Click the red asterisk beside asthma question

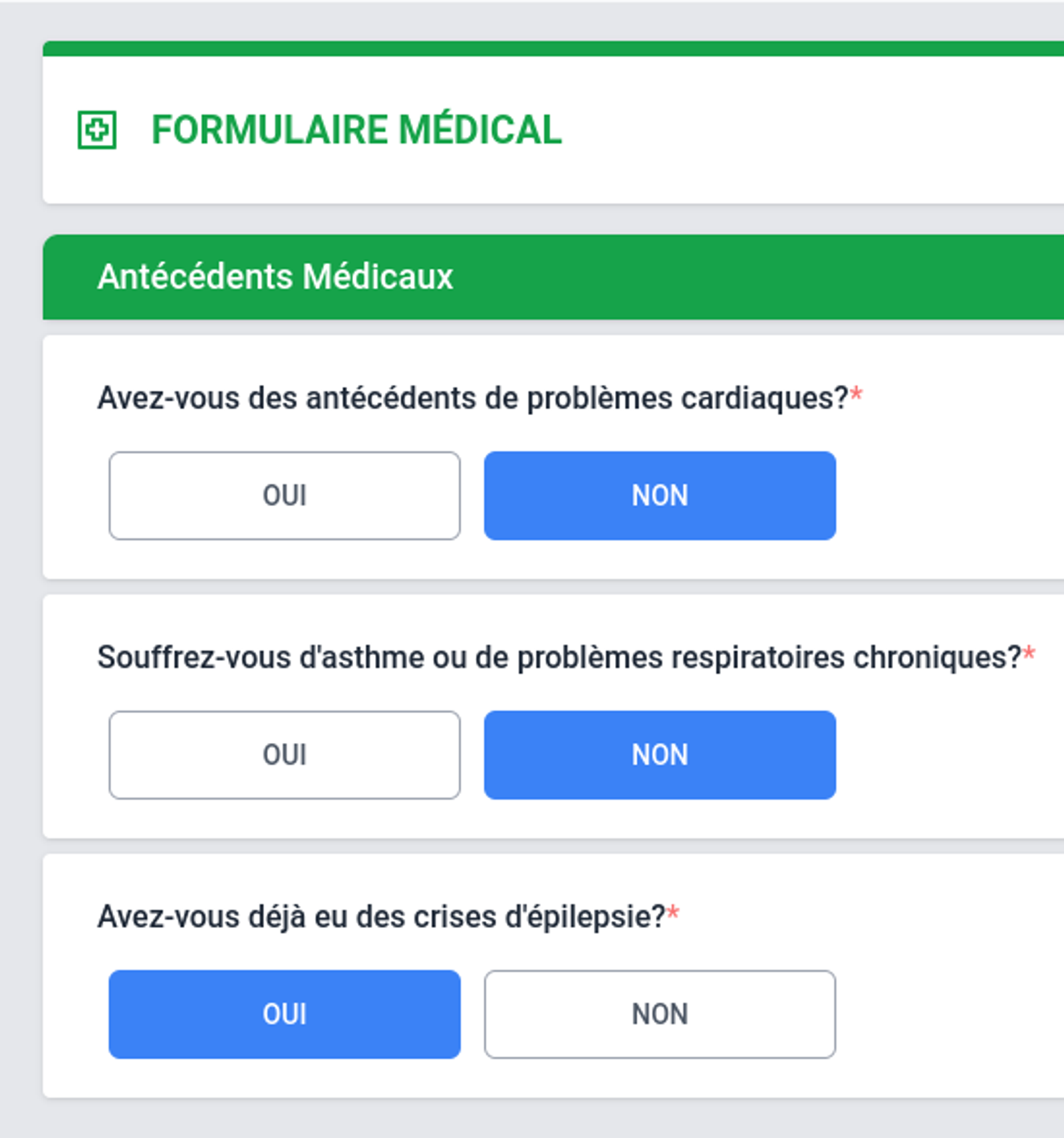point(1029,653)
